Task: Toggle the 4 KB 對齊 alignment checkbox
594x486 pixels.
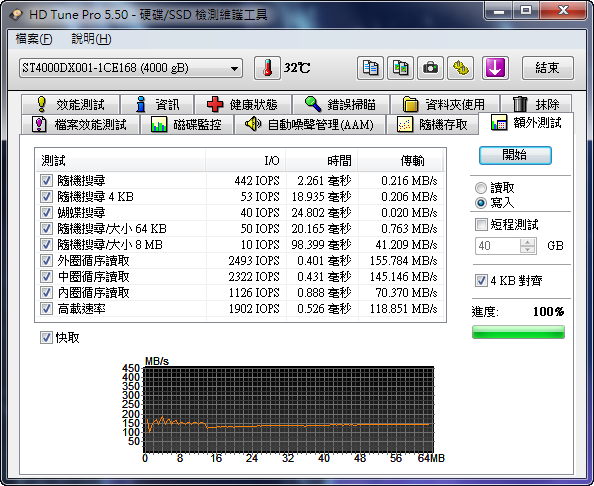Action: 481,281
